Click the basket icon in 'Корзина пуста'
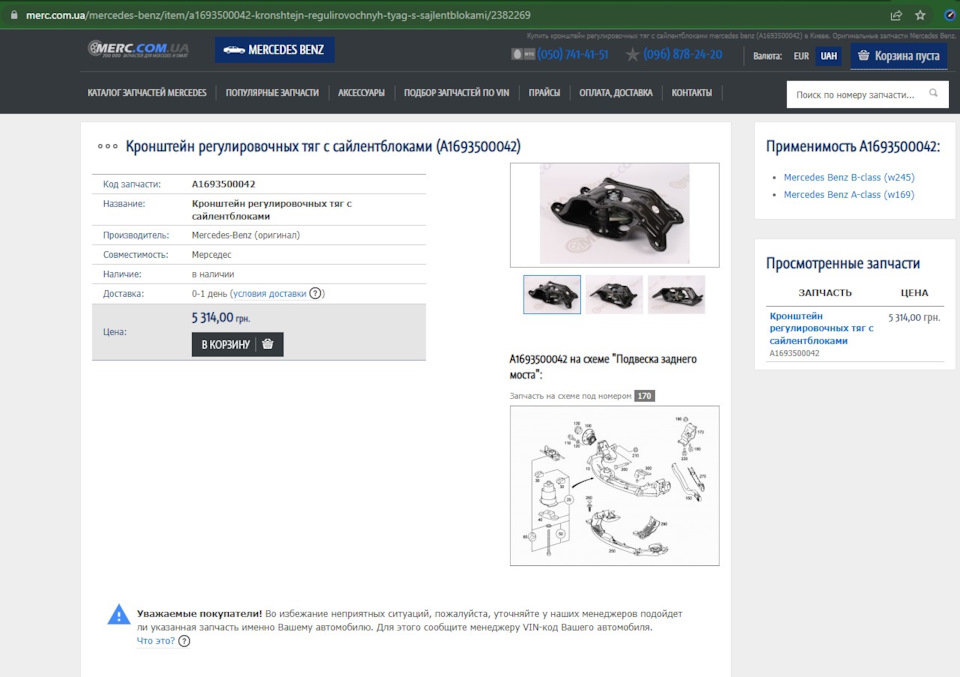This screenshot has height=677, width=960. [863, 56]
